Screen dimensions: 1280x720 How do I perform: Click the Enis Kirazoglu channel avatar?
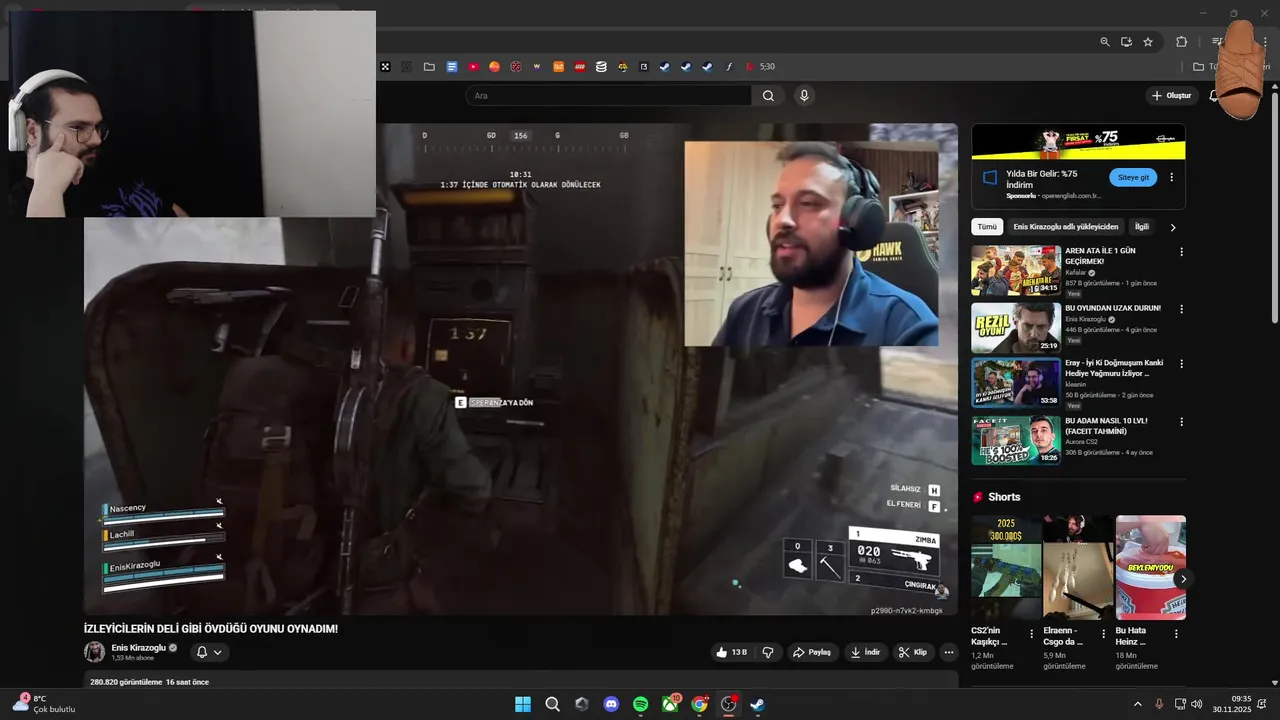pos(94,652)
